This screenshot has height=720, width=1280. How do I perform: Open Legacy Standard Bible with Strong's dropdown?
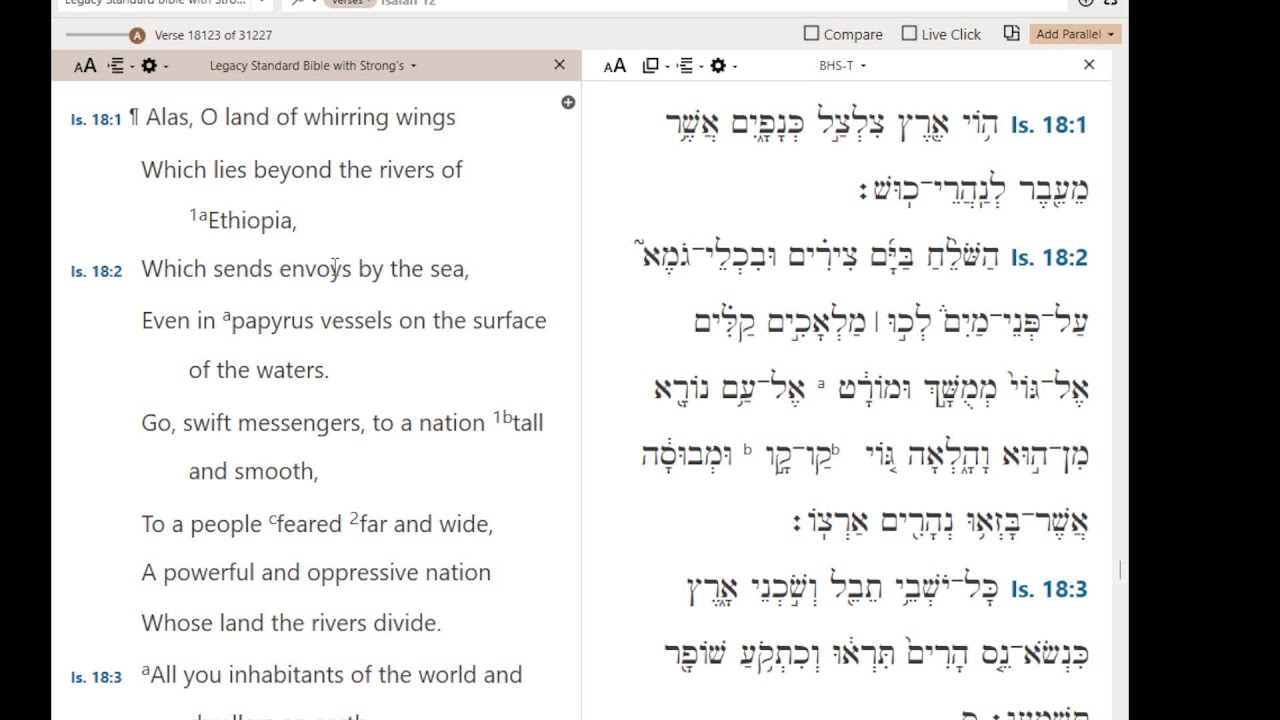tap(313, 66)
